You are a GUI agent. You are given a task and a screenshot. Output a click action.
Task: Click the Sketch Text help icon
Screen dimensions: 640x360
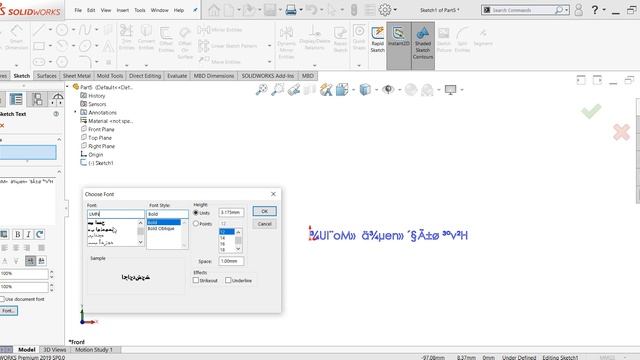[56, 114]
